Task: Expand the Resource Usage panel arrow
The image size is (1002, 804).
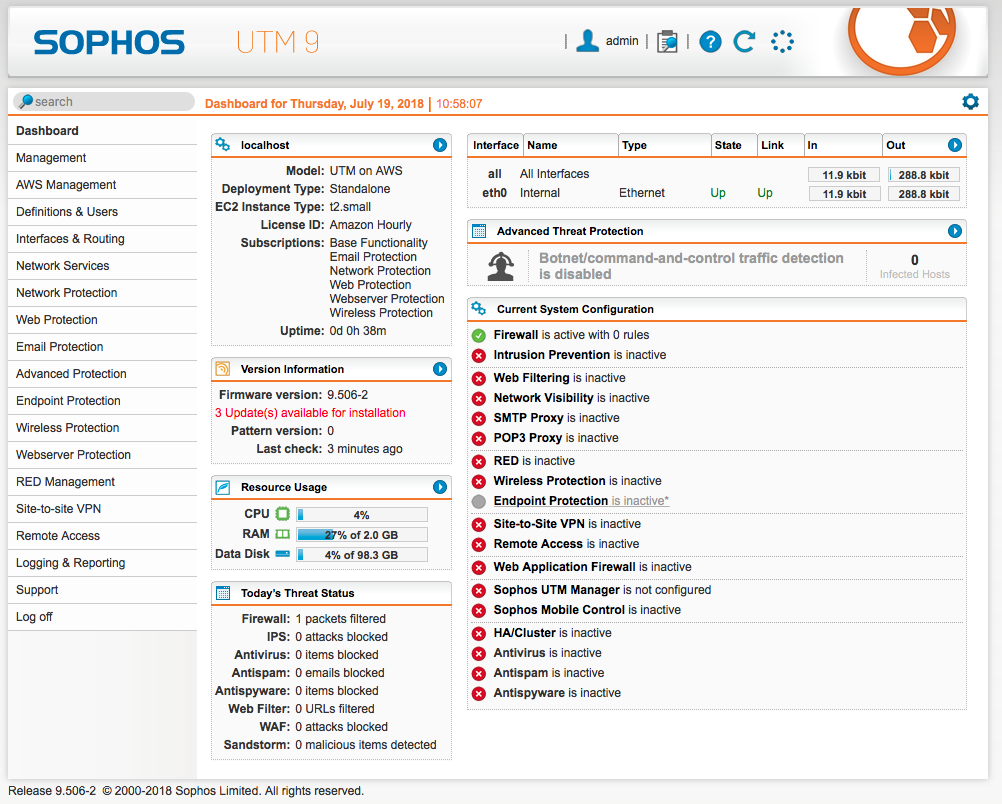Action: (x=440, y=487)
